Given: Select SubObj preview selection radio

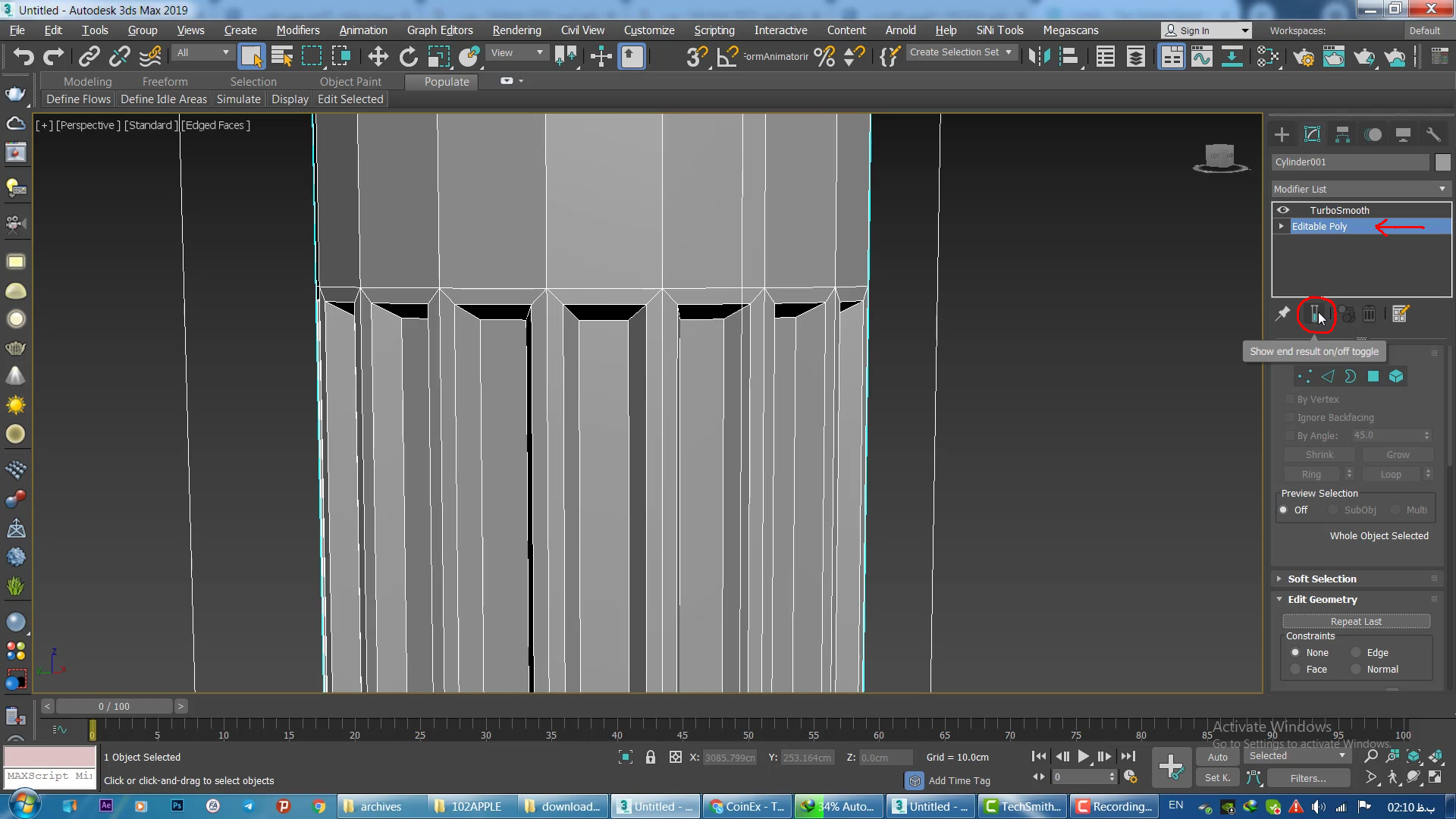Looking at the screenshot, I should coord(1333,510).
